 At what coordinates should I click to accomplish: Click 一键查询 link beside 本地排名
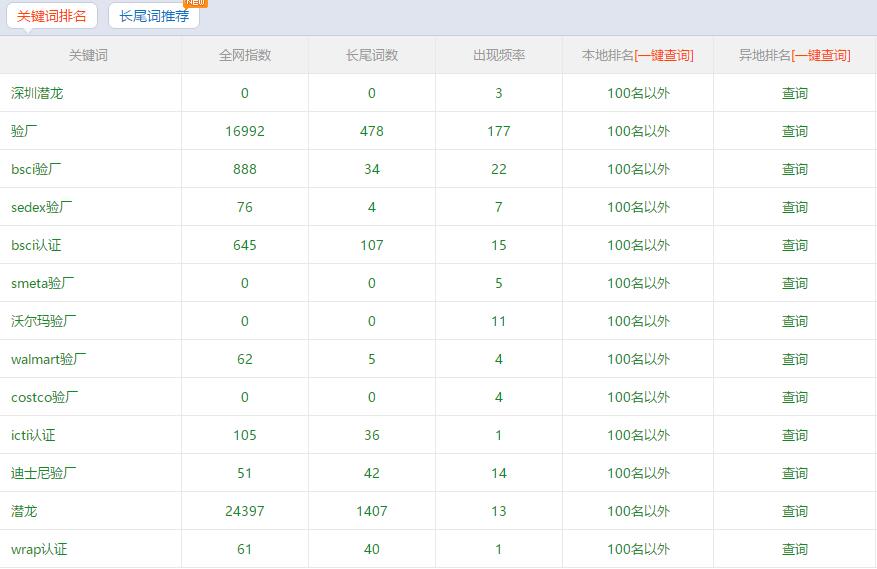(664, 56)
